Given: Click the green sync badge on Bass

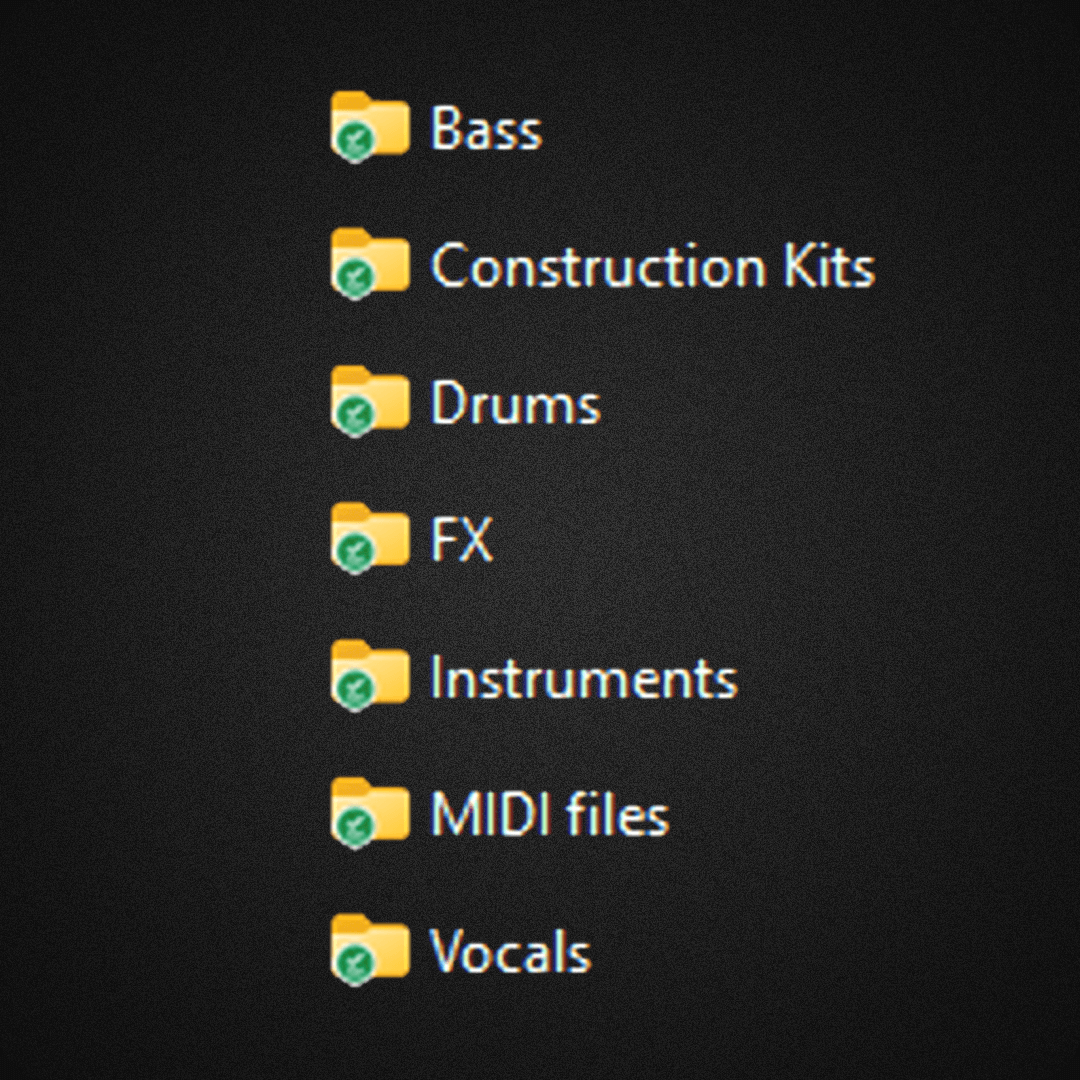Looking at the screenshot, I should click(355, 141).
